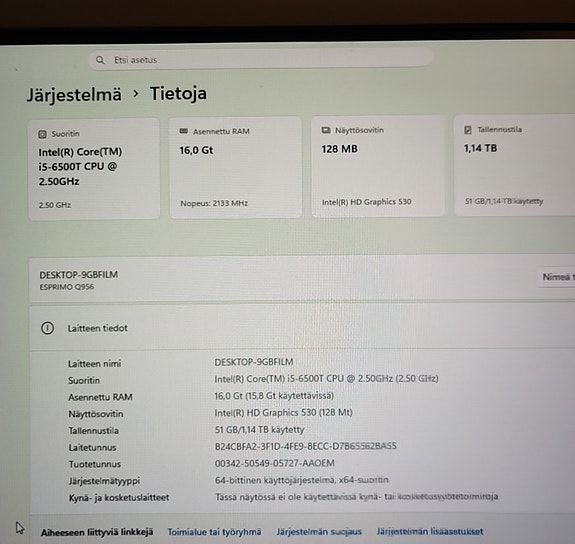Screen dimensions: 575x544
Task: Click 'Intel(R) HD Graphics 530' card text
Action: 367,202
